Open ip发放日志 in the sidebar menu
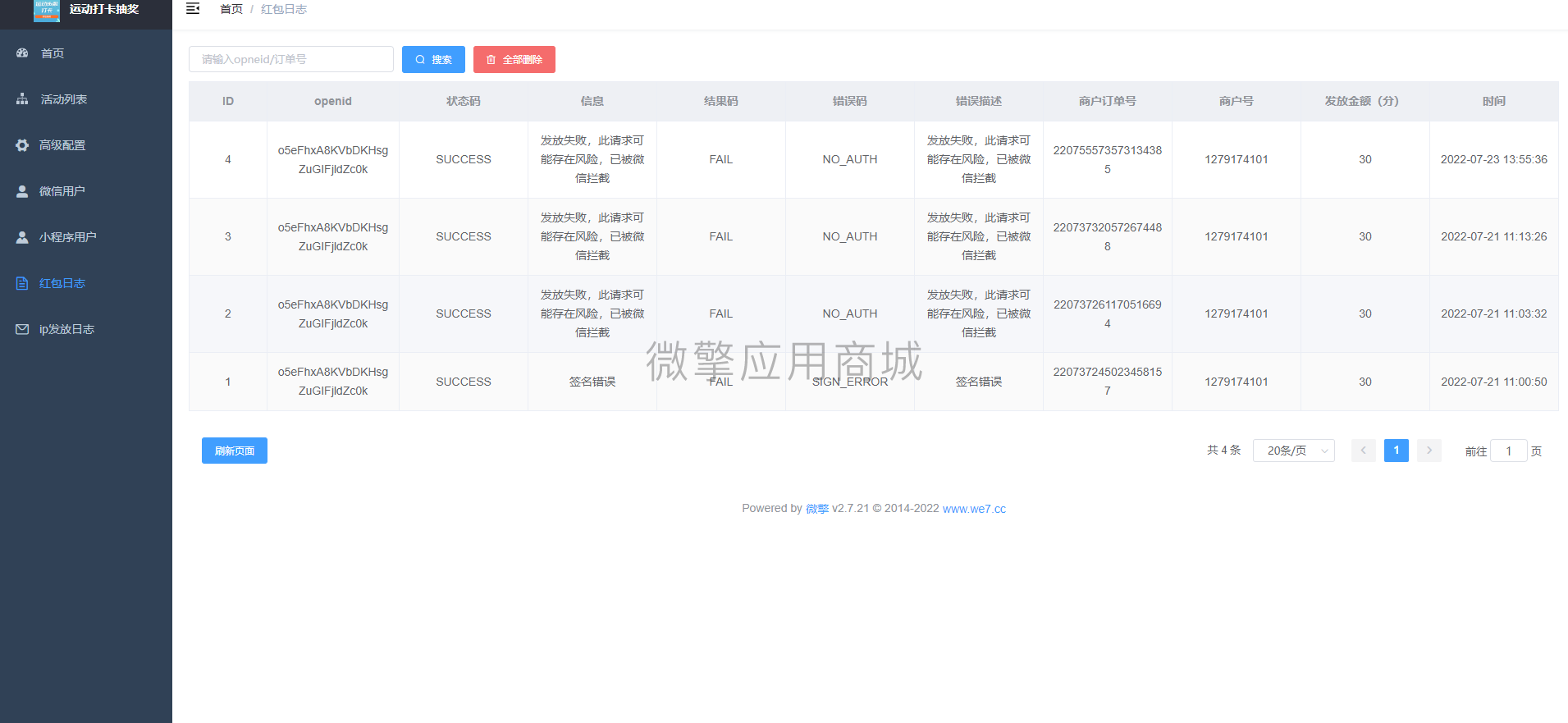The width and height of the screenshot is (1568, 723). tap(86, 329)
